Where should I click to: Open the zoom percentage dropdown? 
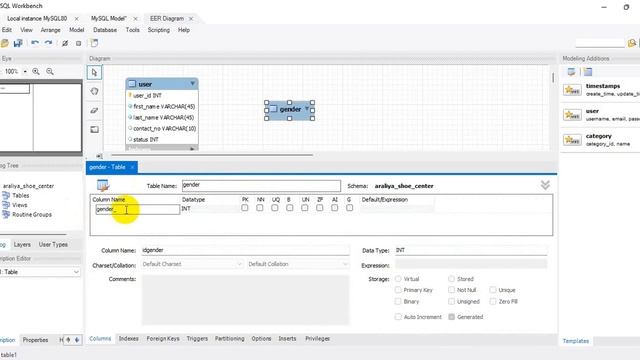coord(25,71)
